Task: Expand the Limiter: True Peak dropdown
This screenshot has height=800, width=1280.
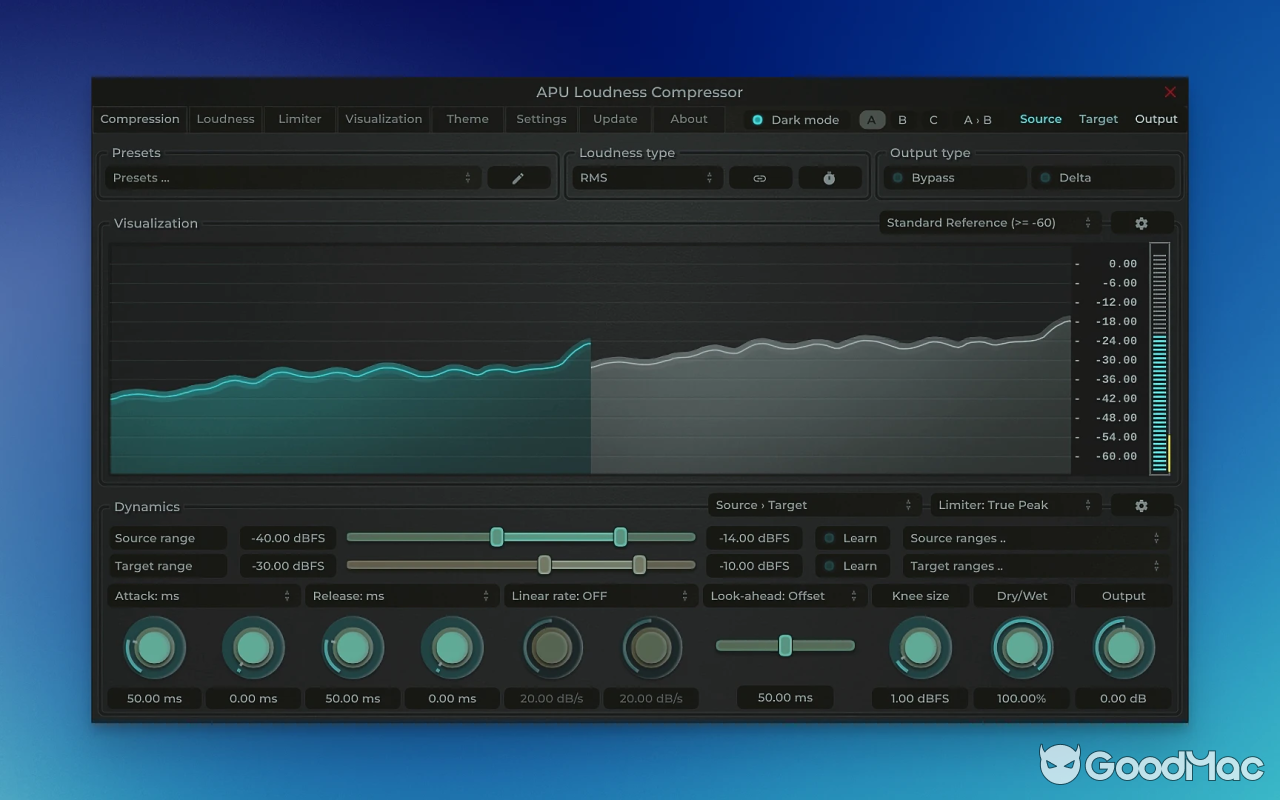Action: (x=1014, y=505)
